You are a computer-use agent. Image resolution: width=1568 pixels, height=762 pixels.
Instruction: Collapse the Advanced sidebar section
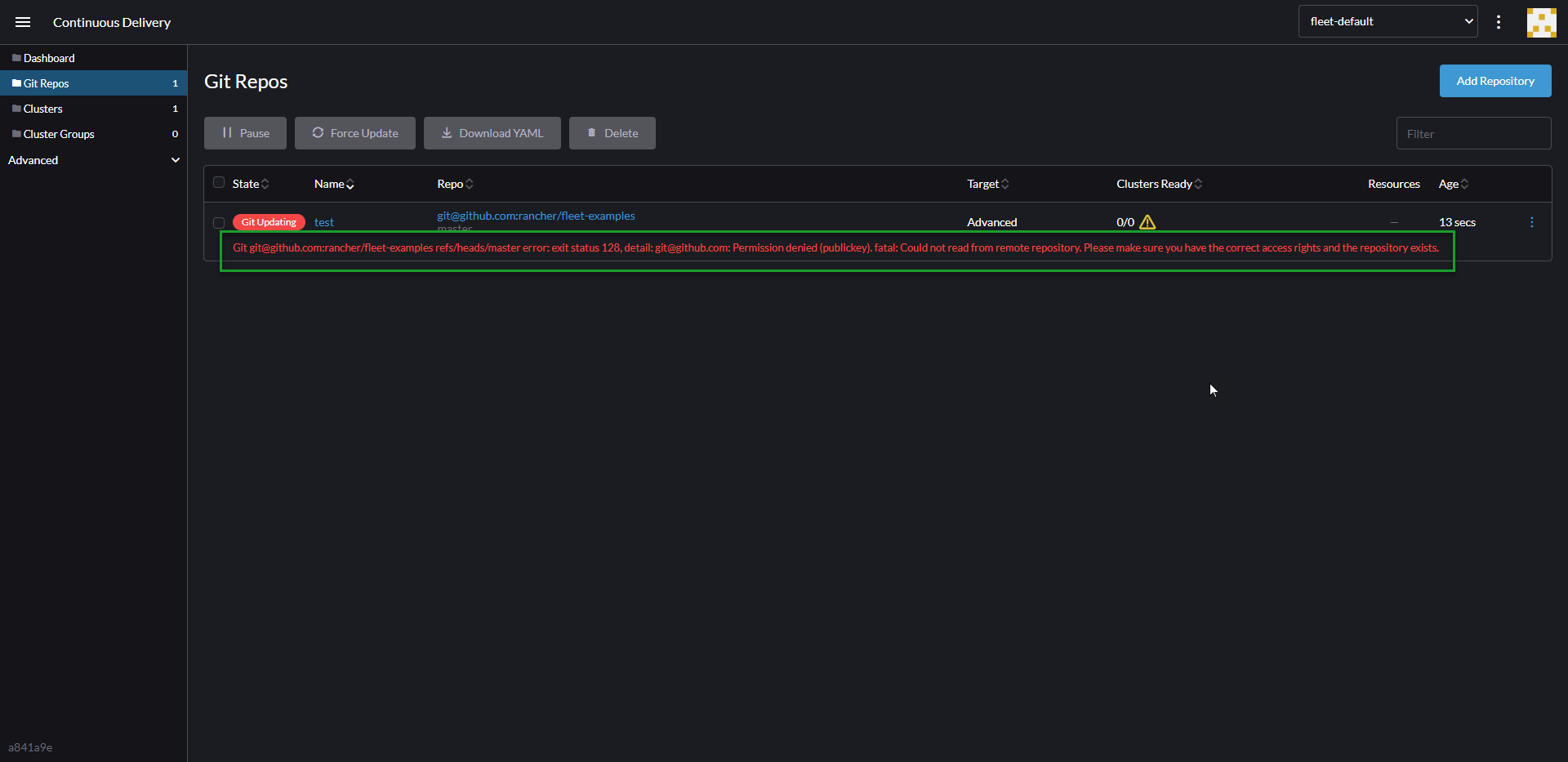pos(175,160)
